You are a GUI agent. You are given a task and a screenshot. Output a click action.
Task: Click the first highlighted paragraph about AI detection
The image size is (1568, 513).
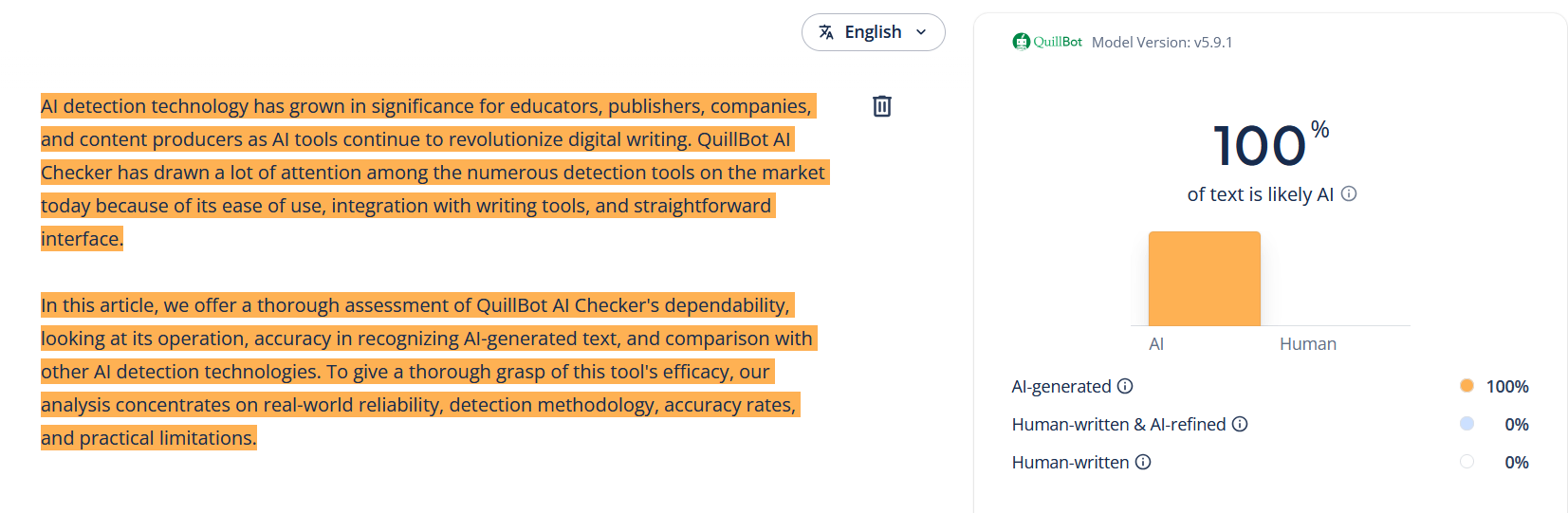click(x=427, y=173)
